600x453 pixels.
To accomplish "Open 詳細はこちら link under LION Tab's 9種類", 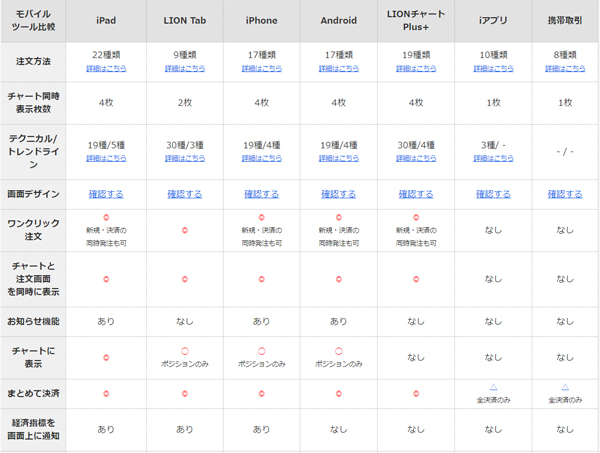I will tap(184, 69).
